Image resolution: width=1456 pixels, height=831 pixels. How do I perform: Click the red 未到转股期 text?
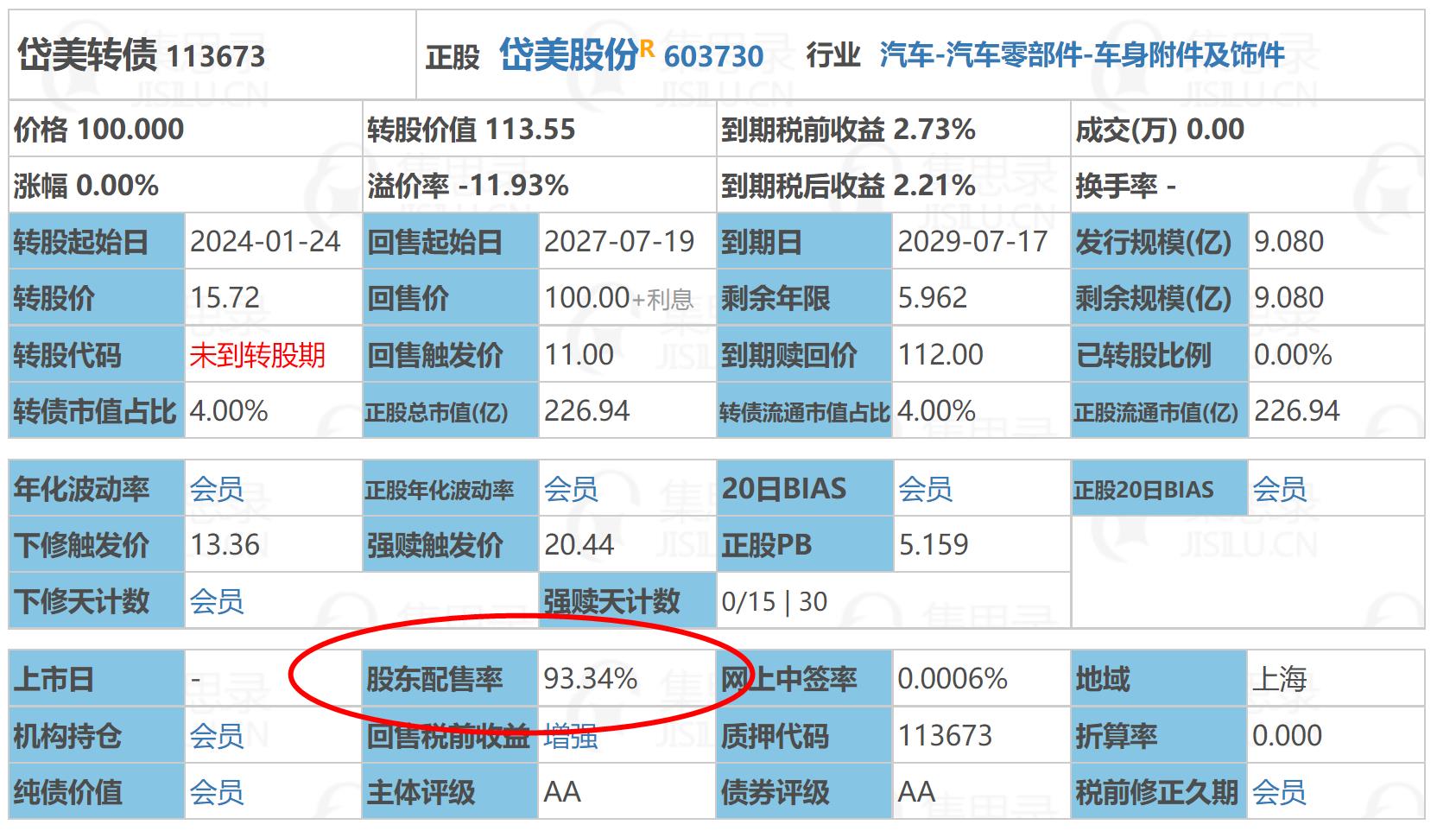pyautogui.click(x=258, y=354)
